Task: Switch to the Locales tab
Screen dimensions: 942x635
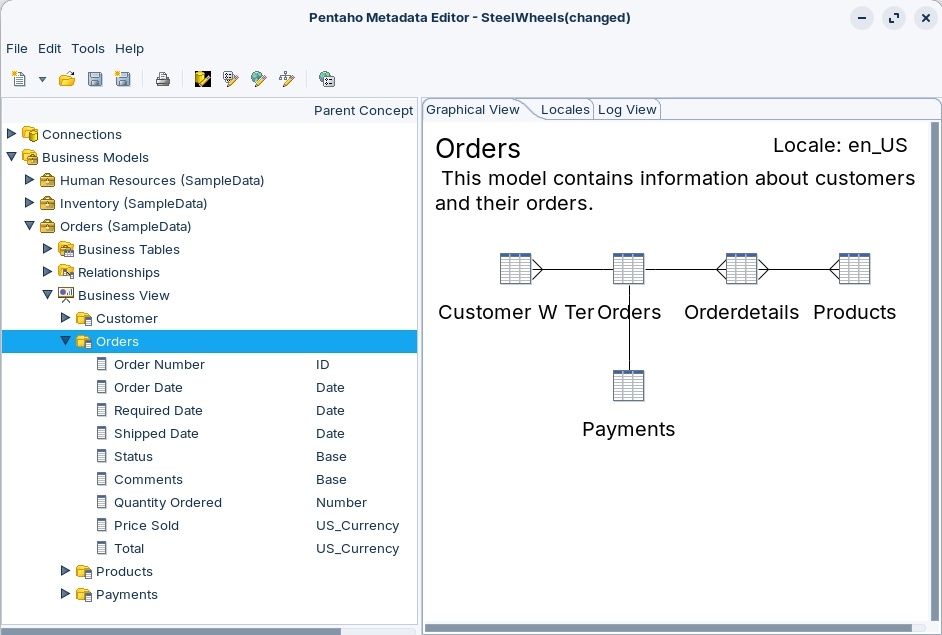Action: coord(565,110)
